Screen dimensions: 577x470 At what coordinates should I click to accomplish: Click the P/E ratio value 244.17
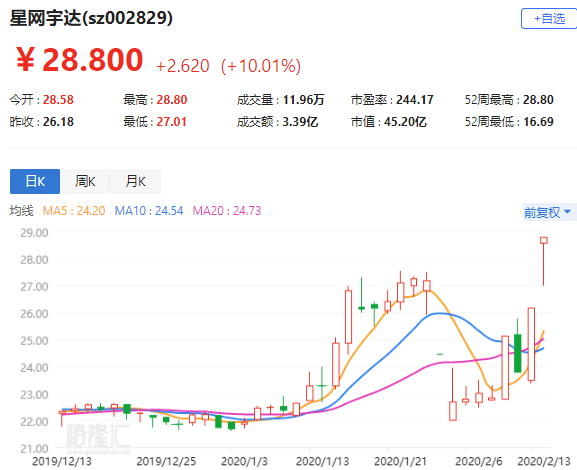click(415, 100)
